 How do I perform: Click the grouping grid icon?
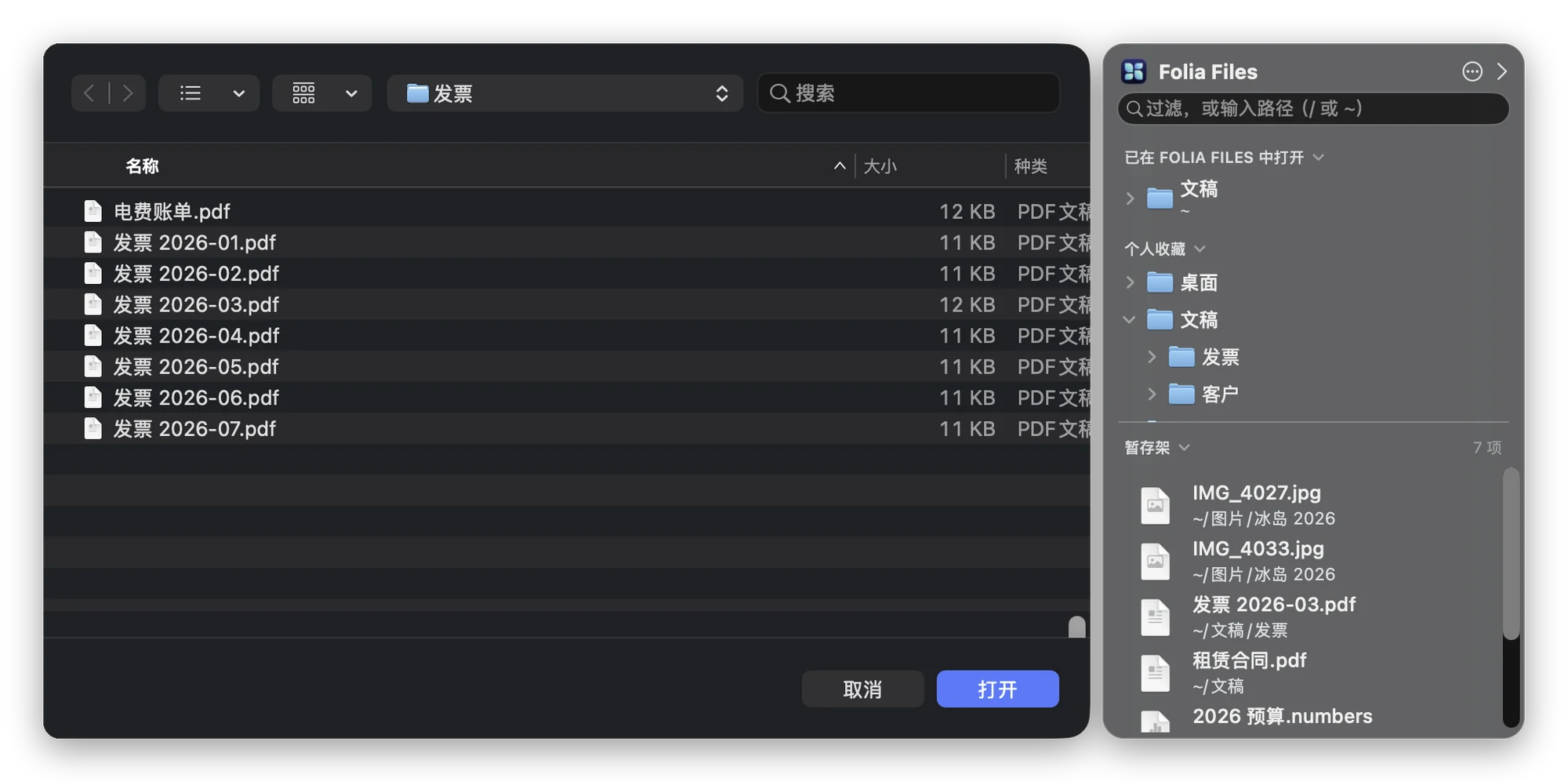(x=303, y=93)
